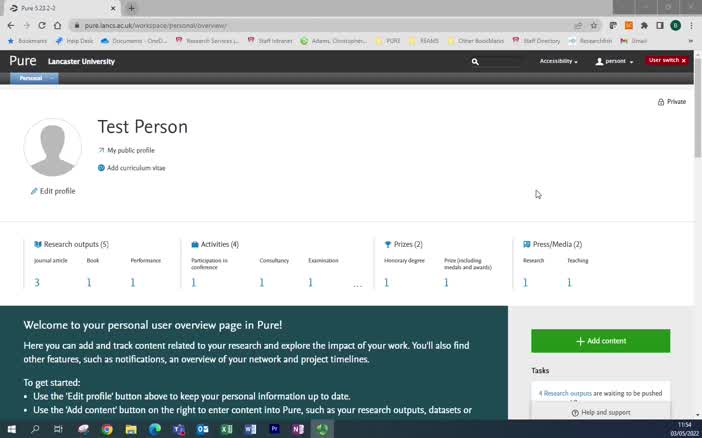Click the Journal article count 3
Screen dimensions: 702x438
(37, 283)
